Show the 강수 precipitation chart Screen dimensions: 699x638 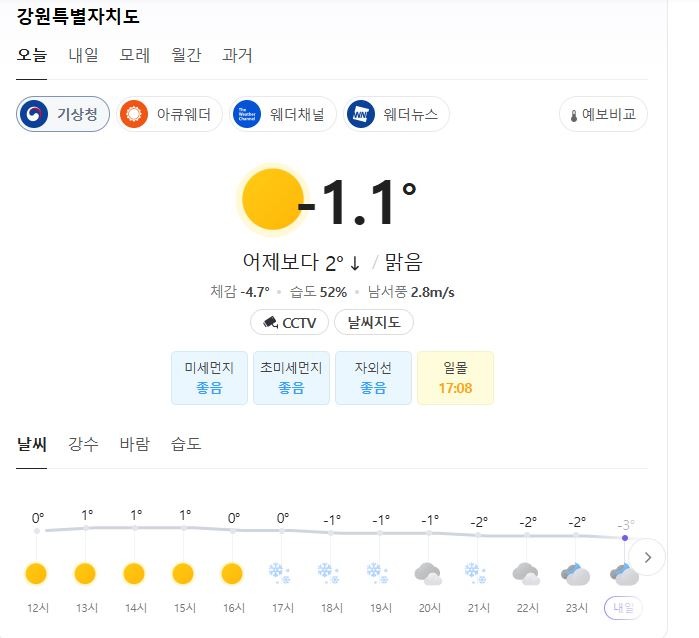tap(83, 444)
